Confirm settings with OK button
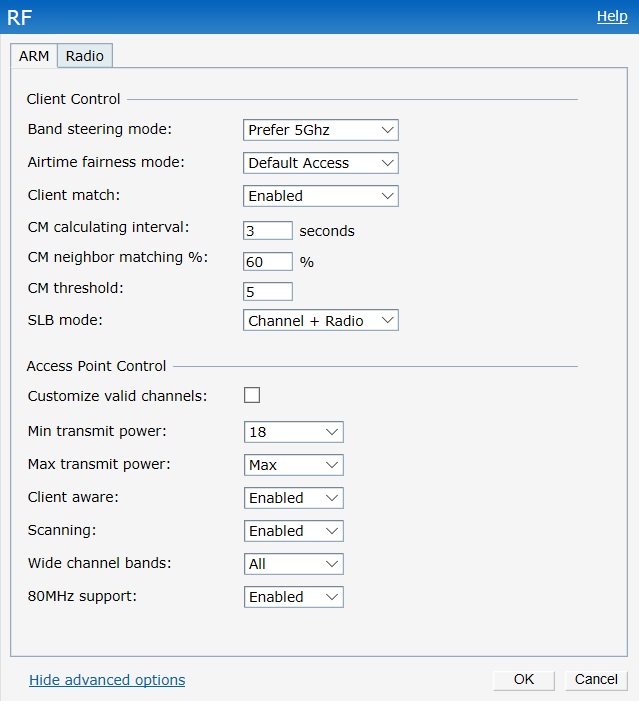The width and height of the screenshot is (639, 701). [x=523, y=679]
